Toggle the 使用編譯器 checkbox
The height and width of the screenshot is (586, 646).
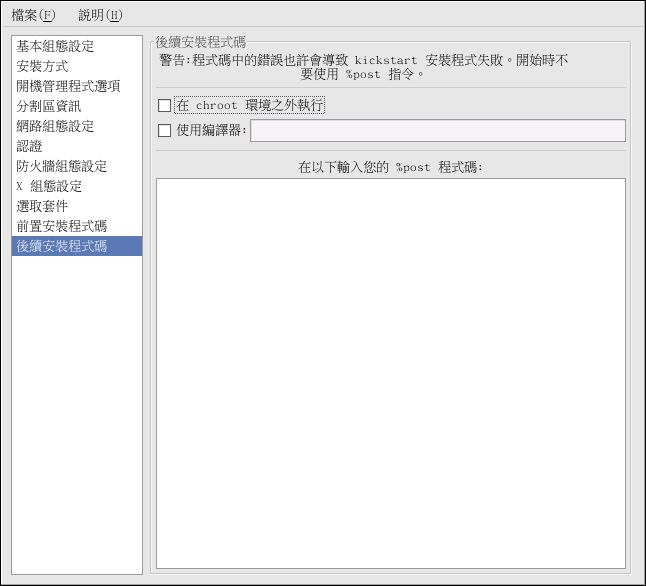[x=165, y=130]
